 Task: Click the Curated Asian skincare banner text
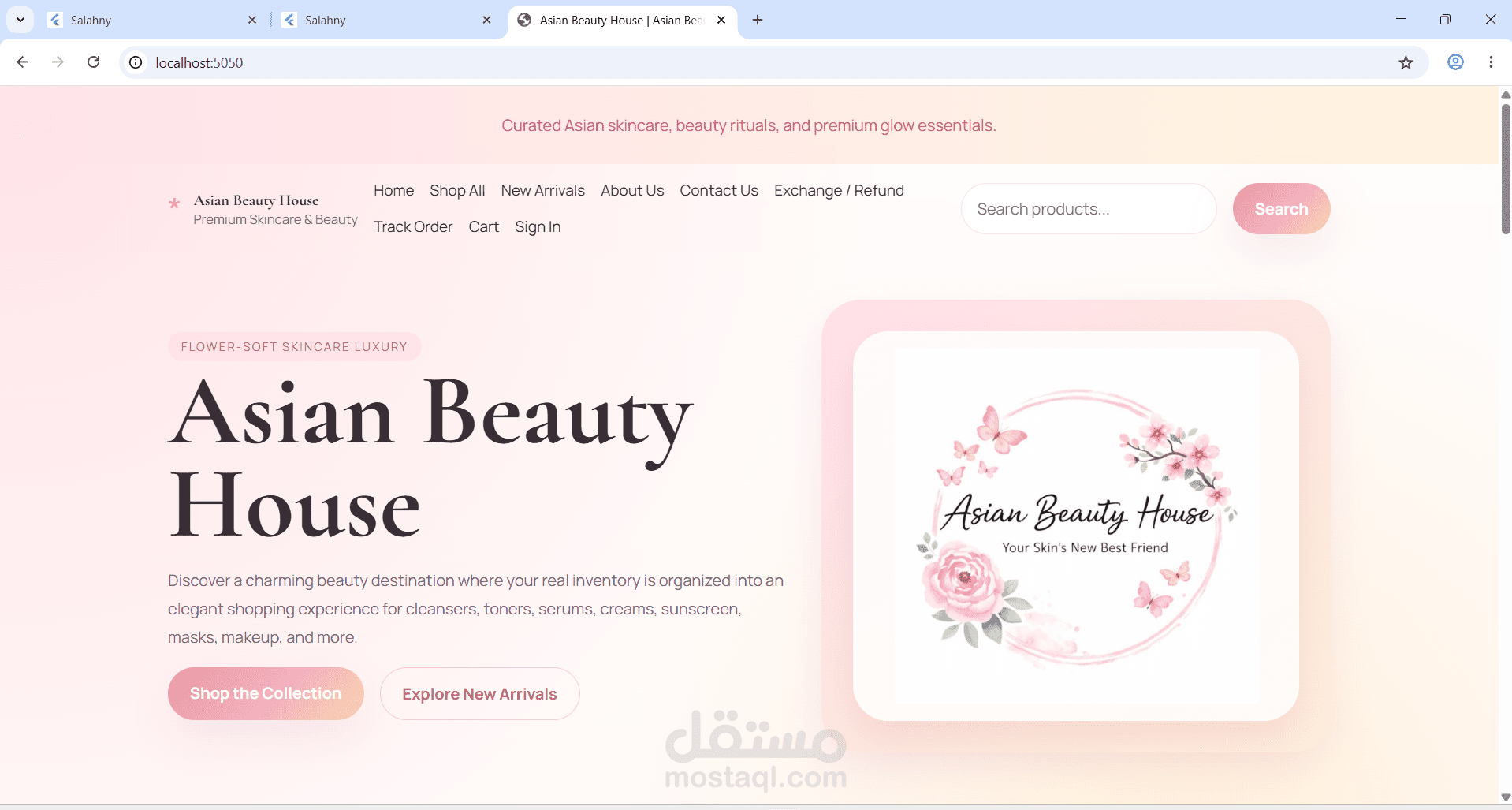[749, 125]
